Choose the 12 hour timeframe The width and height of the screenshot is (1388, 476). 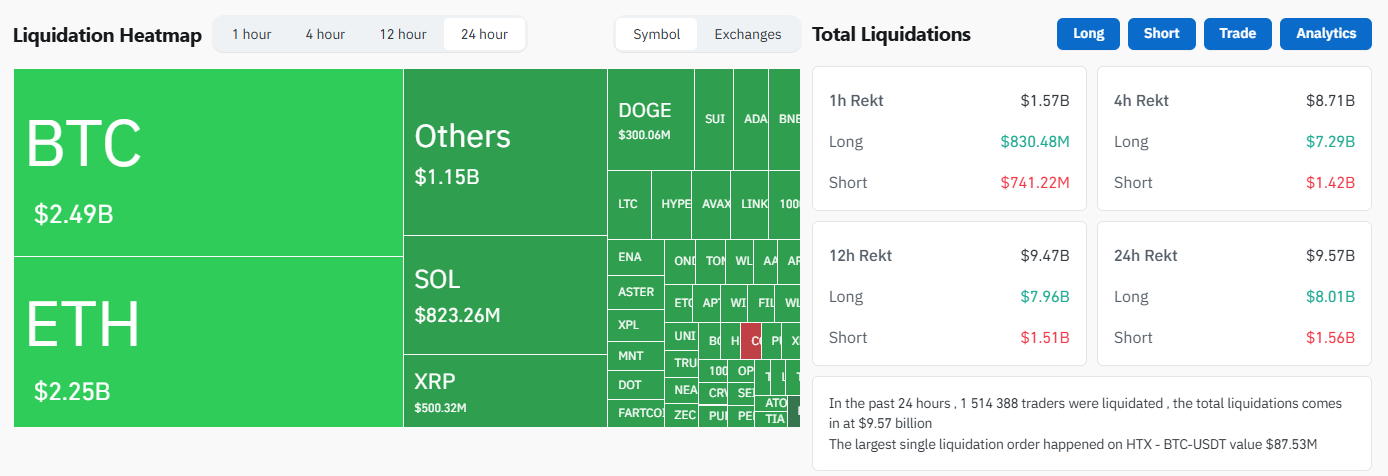[402, 34]
